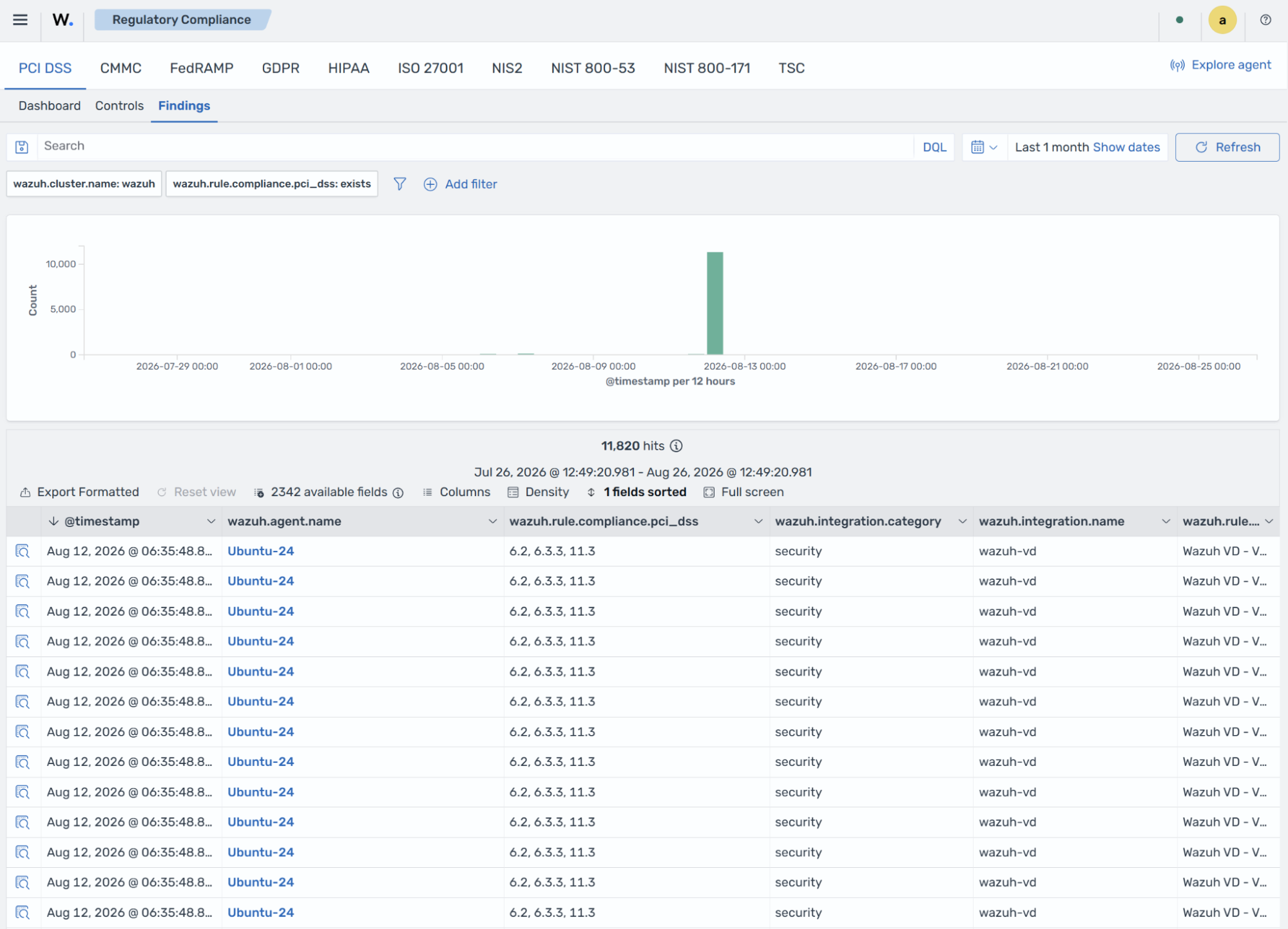The height and width of the screenshot is (929, 1288).
Task: Click the green status indicator dot
Action: (1179, 20)
